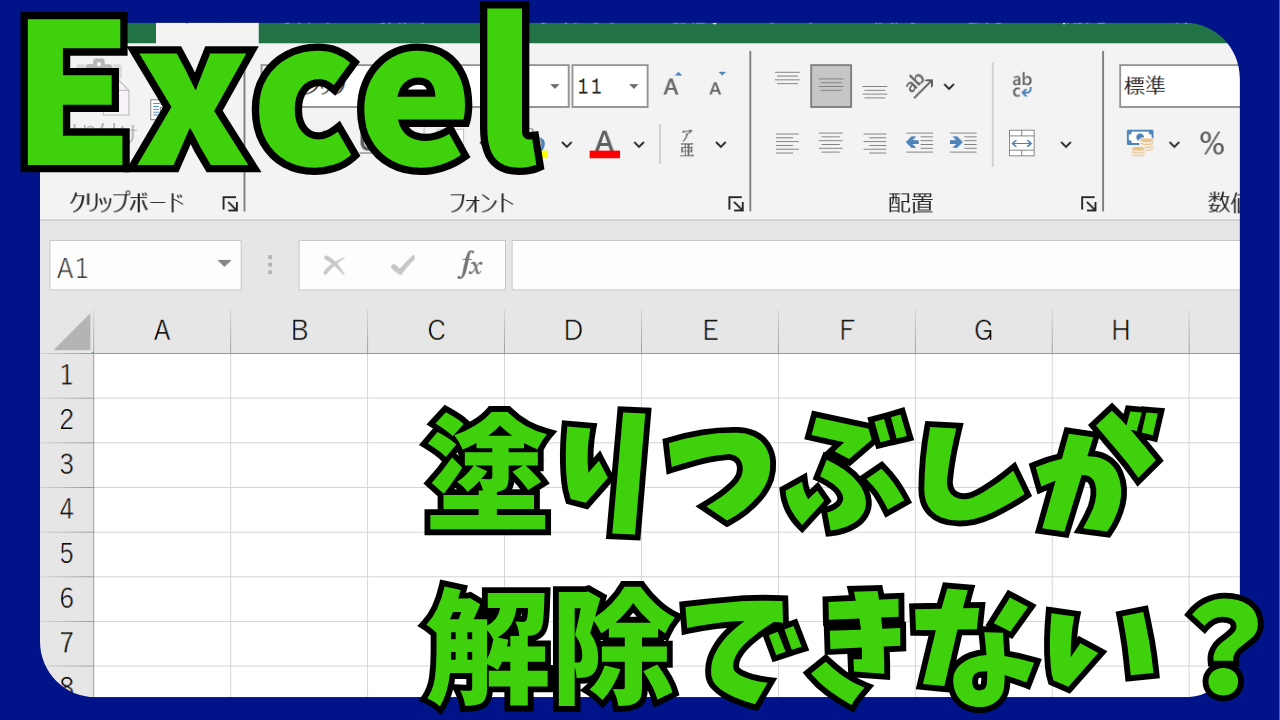Select column G header
Viewport: 1280px width, 720px height.
pyautogui.click(x=984, y=331)
